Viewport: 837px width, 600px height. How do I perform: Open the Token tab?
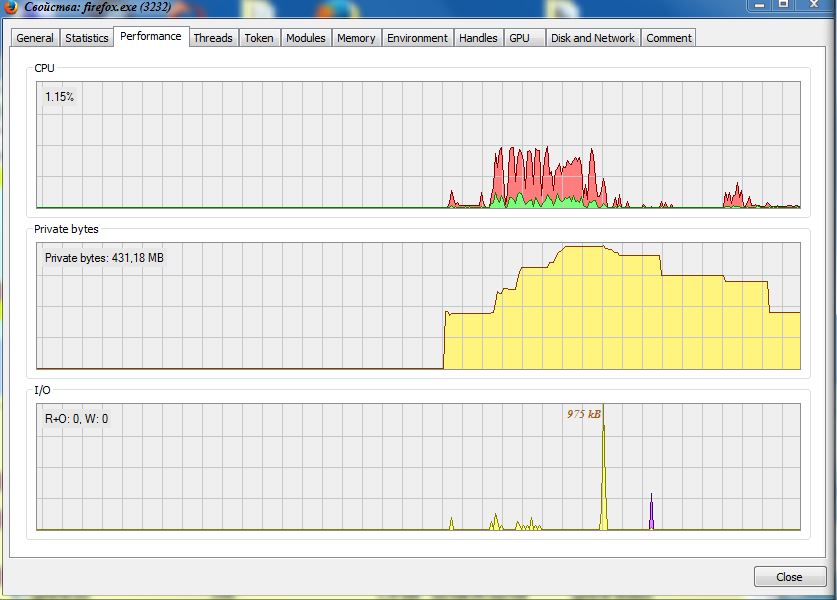pos(259,38)
